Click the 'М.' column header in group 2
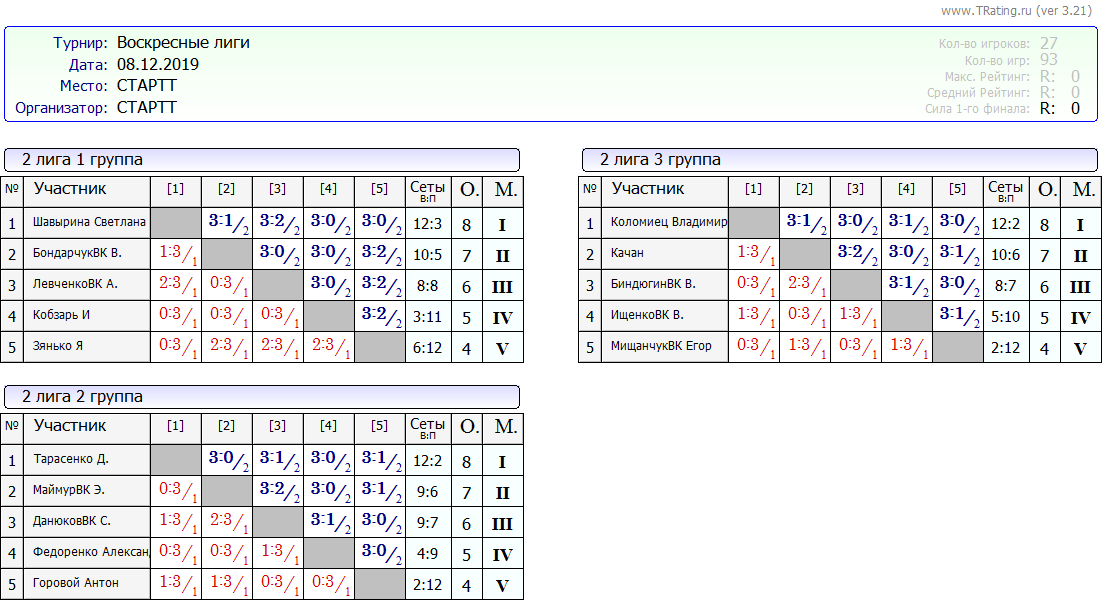Image resolution: width=1102 pixels, height=600 pixels. [x=506, y=427]
